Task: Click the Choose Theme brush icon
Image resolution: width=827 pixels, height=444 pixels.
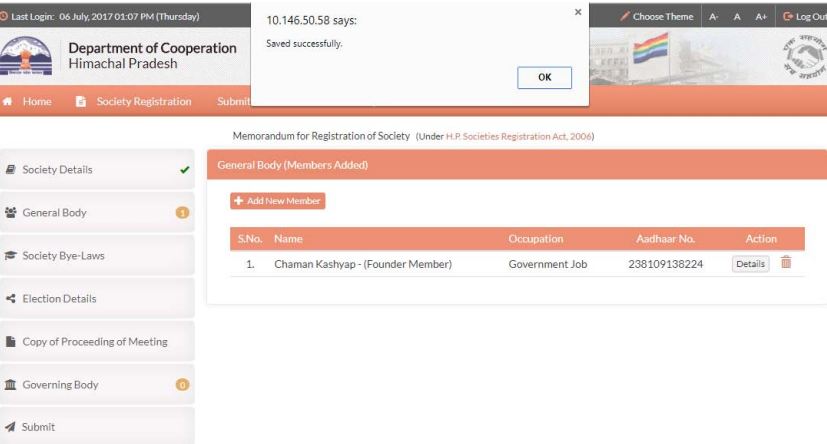Action: pos(624,16)
